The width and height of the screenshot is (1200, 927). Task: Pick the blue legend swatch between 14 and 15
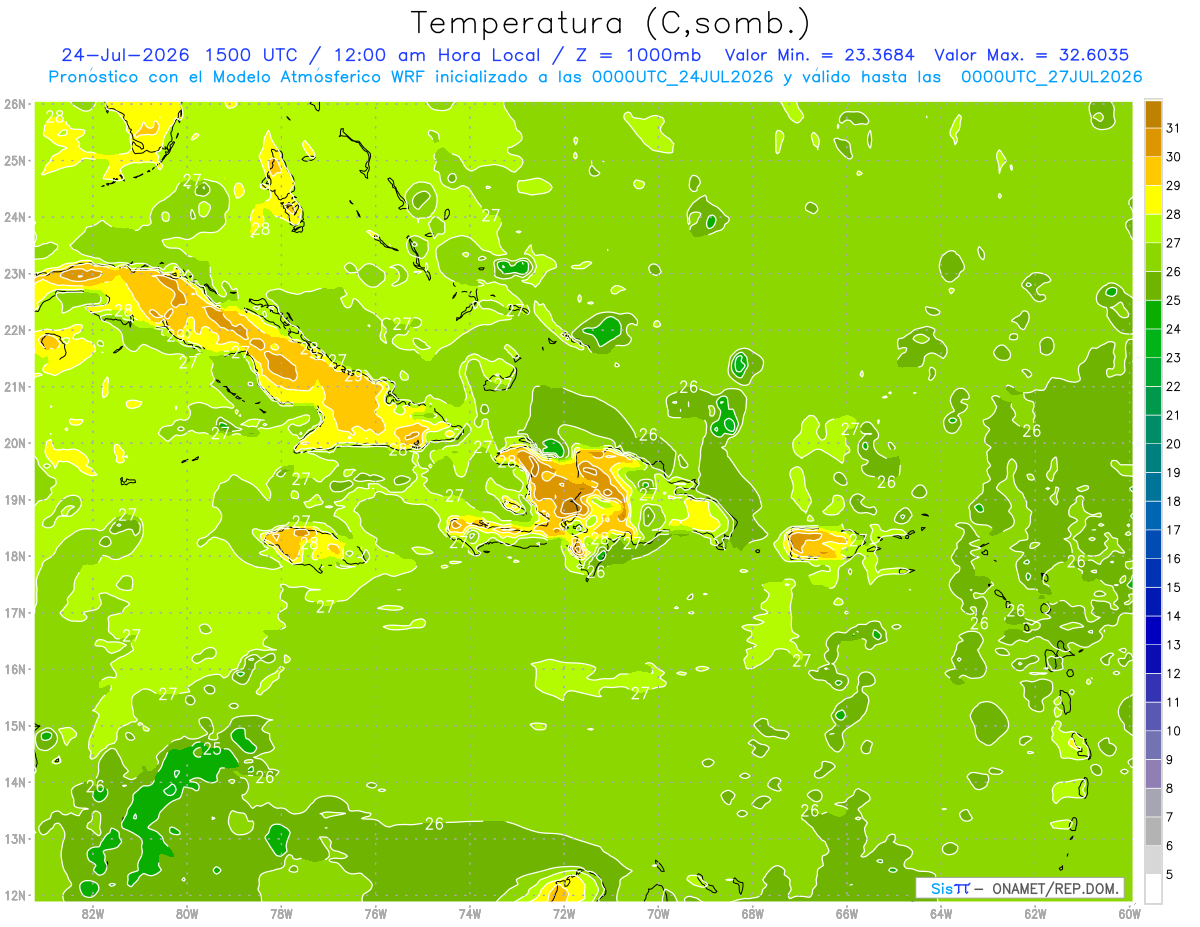pyautogui.click(x=1153, y=602)
